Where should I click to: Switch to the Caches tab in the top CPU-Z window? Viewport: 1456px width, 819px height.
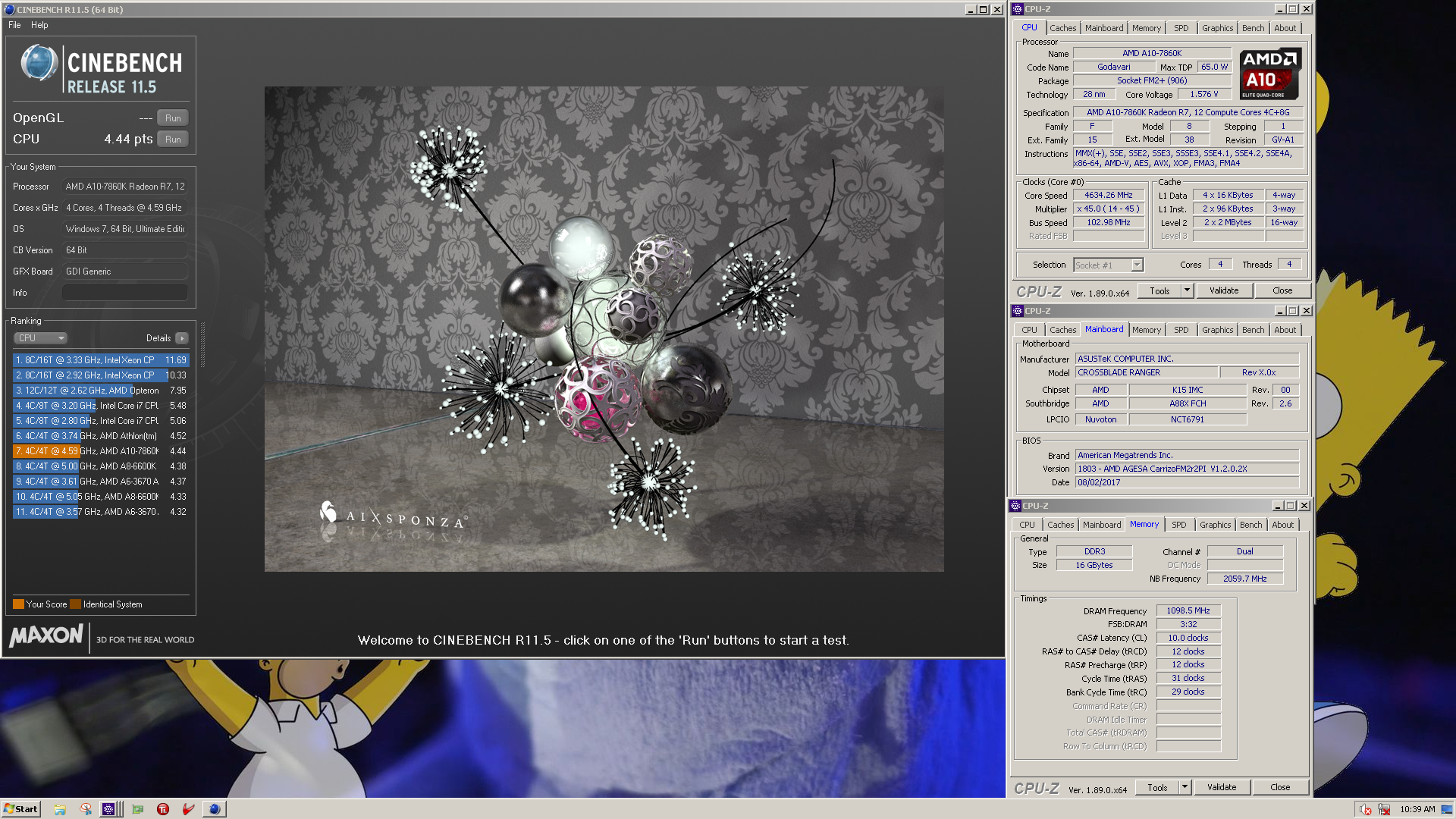click(1062, 28)
